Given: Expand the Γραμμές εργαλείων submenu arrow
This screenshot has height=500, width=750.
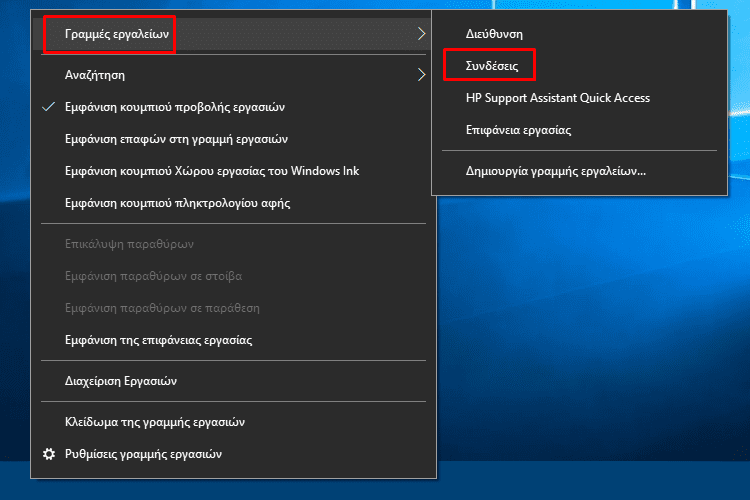Looking at the screenshot, I should coord(421,33).
